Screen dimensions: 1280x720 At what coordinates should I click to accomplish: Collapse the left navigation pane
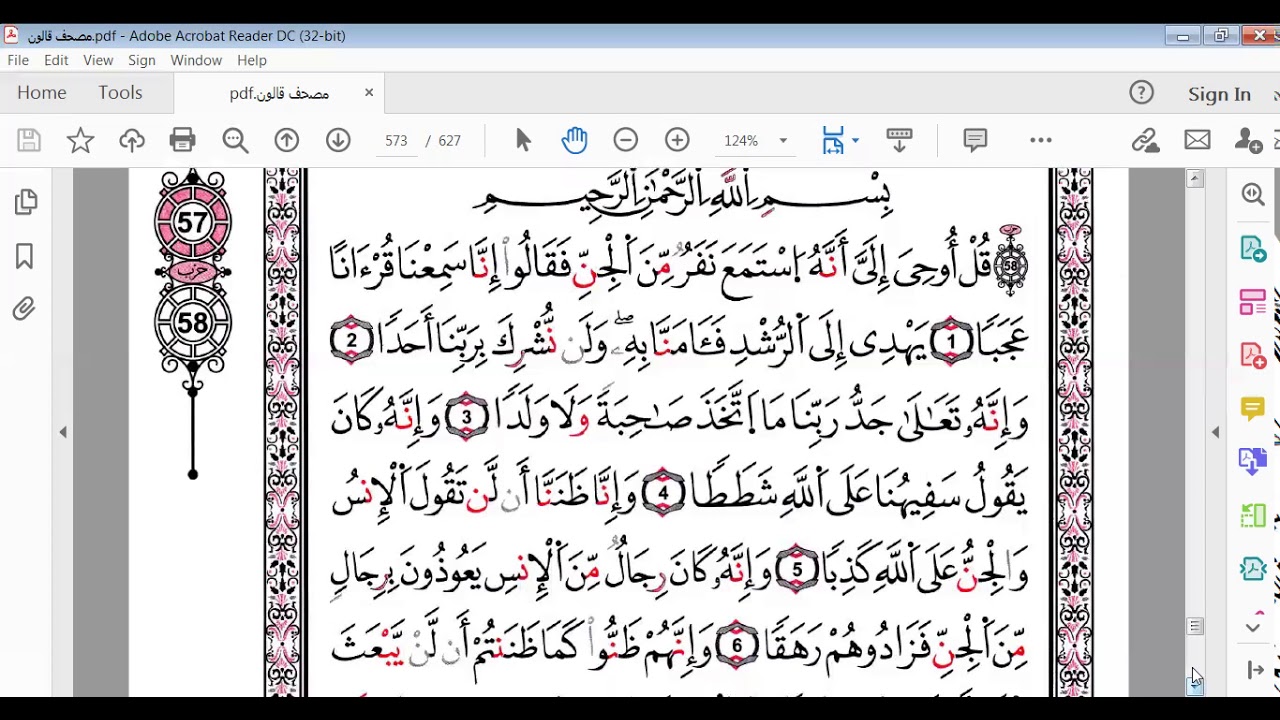63,432
